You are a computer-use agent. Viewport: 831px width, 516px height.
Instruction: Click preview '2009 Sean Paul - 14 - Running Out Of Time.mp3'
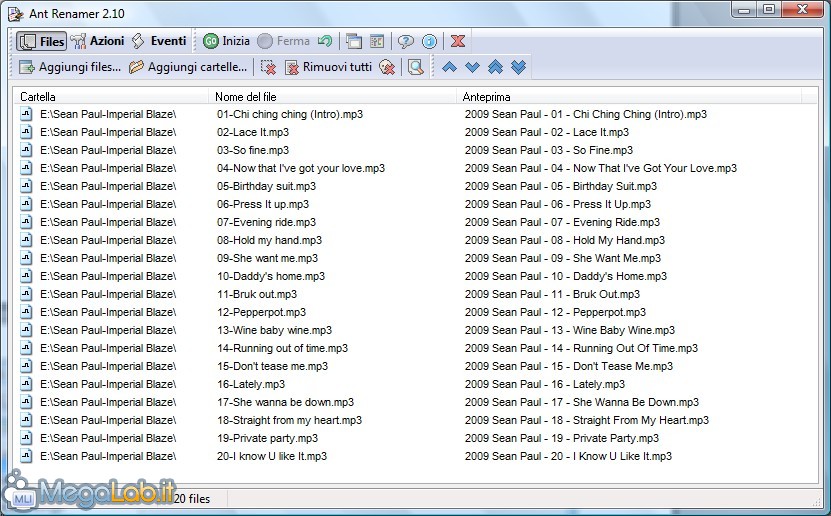(581, 349)
